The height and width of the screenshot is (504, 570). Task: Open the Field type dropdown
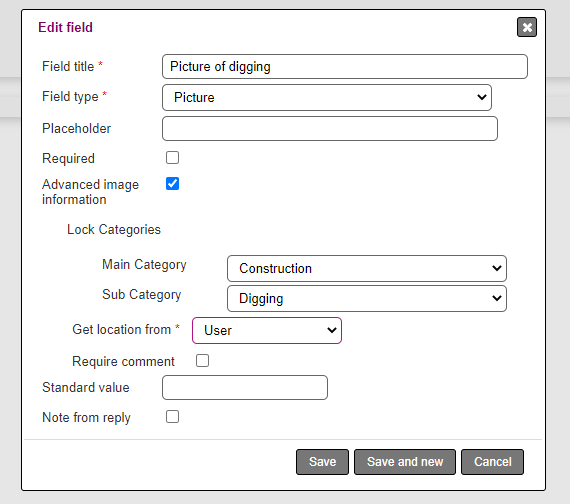(x=327, y=97)
